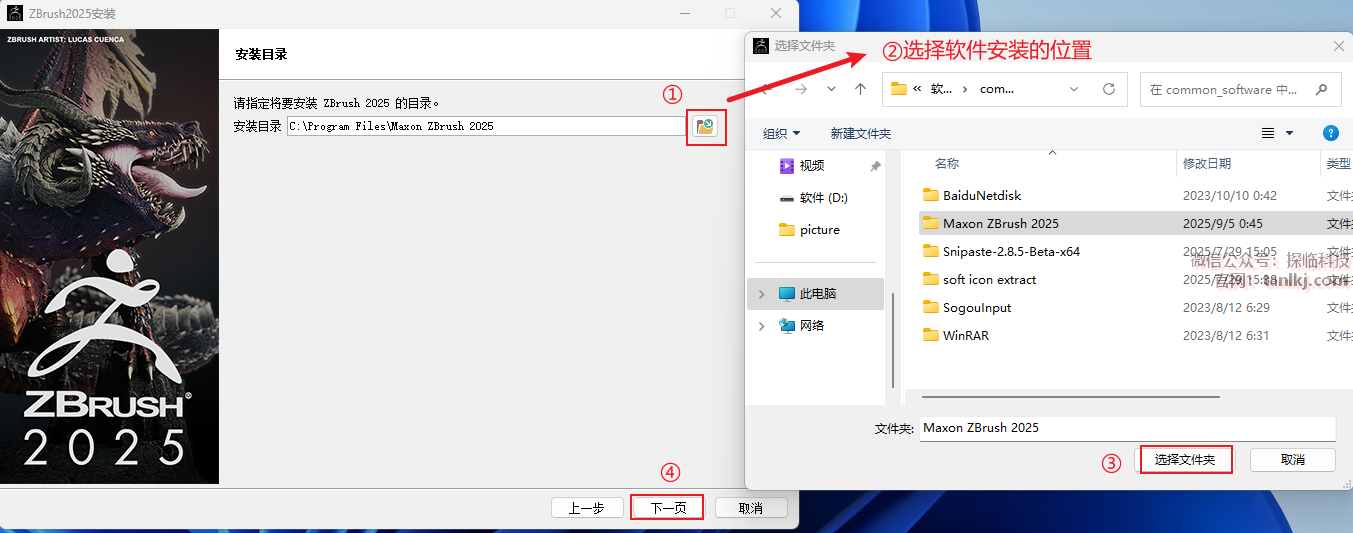Screen dimensions: 1353x533
Task: Select the com… breadcrumb in address bar
Action: click(997, 89)
